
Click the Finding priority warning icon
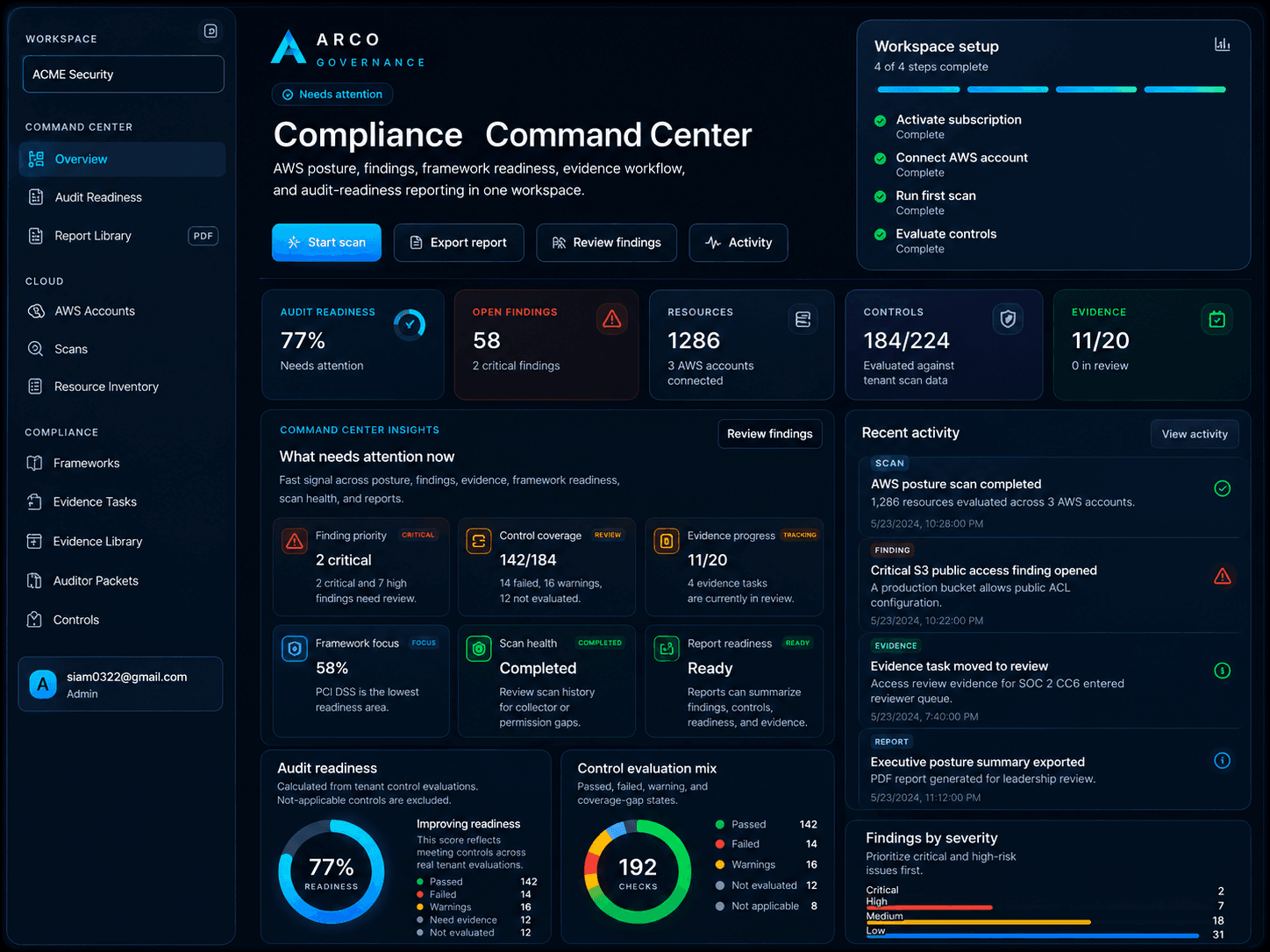coord(295,541)
